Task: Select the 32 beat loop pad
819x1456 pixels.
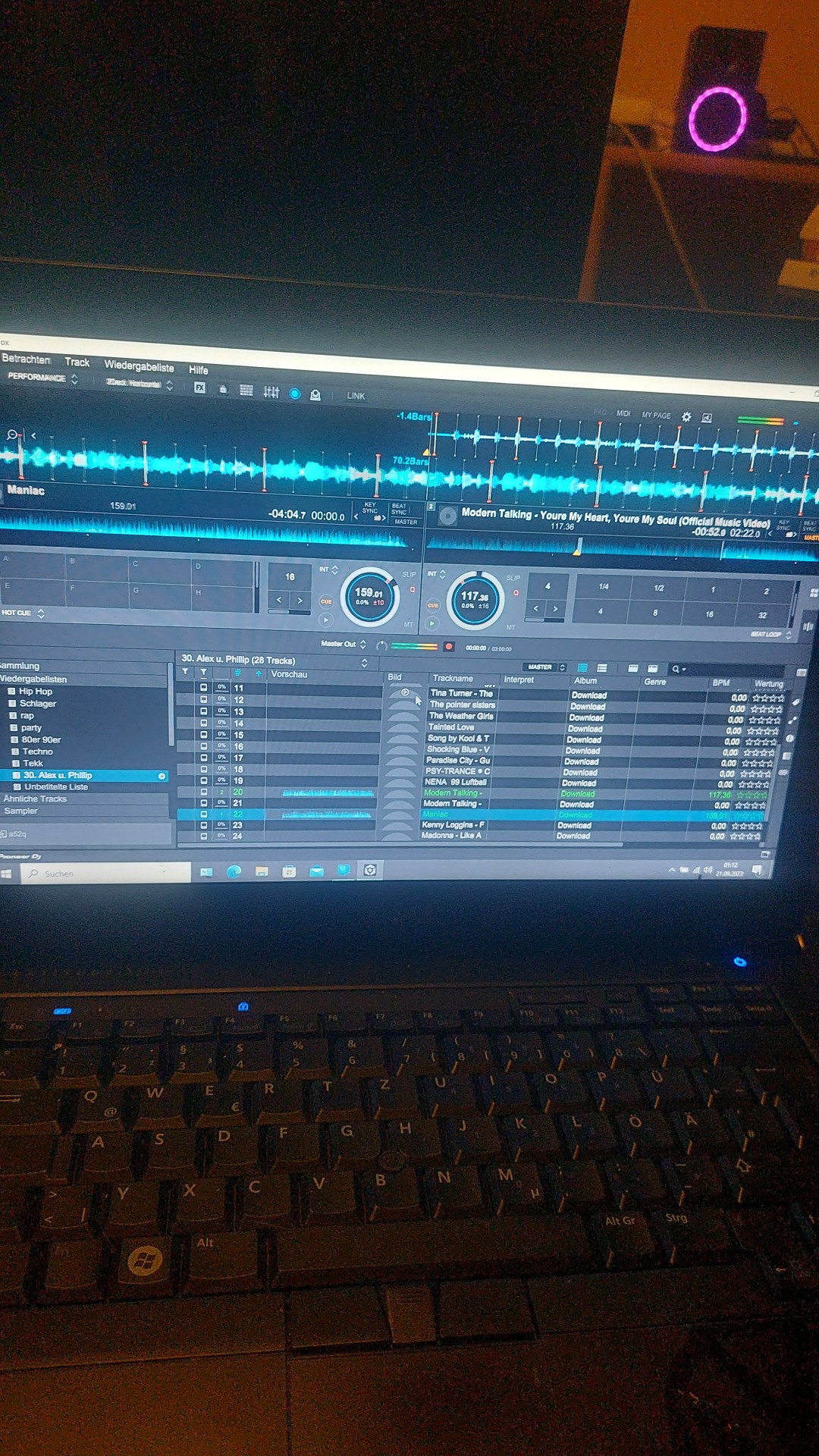Action: point(762,615)
